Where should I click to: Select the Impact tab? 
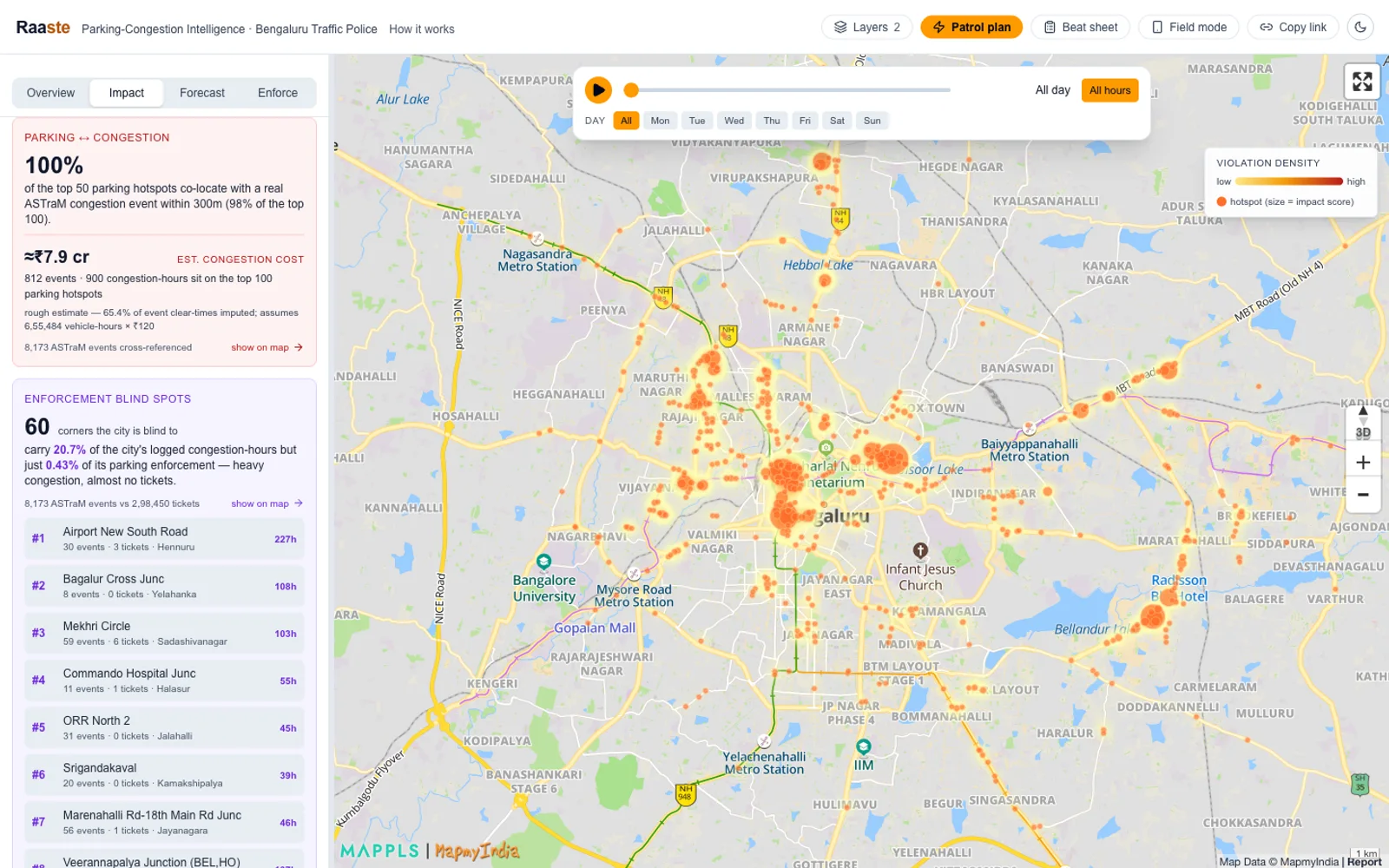coord(127,93)
